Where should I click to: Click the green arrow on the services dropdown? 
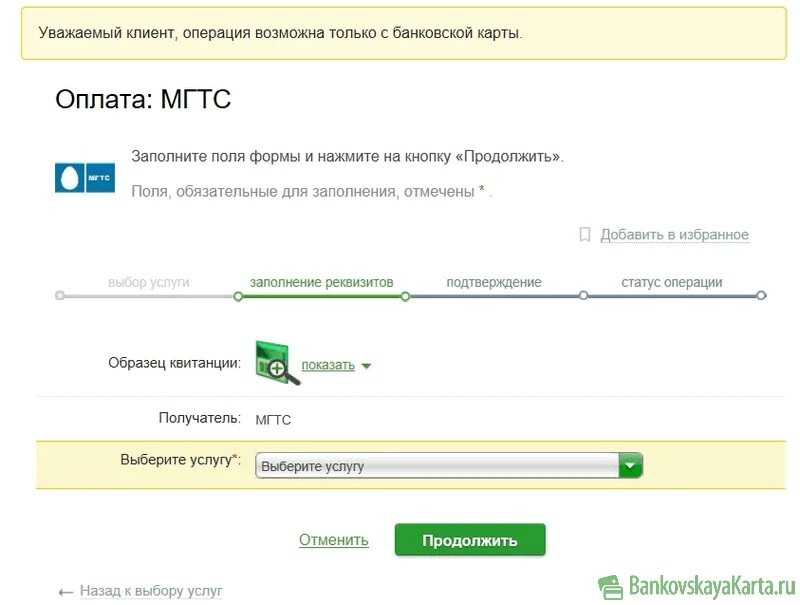point(630,465)
